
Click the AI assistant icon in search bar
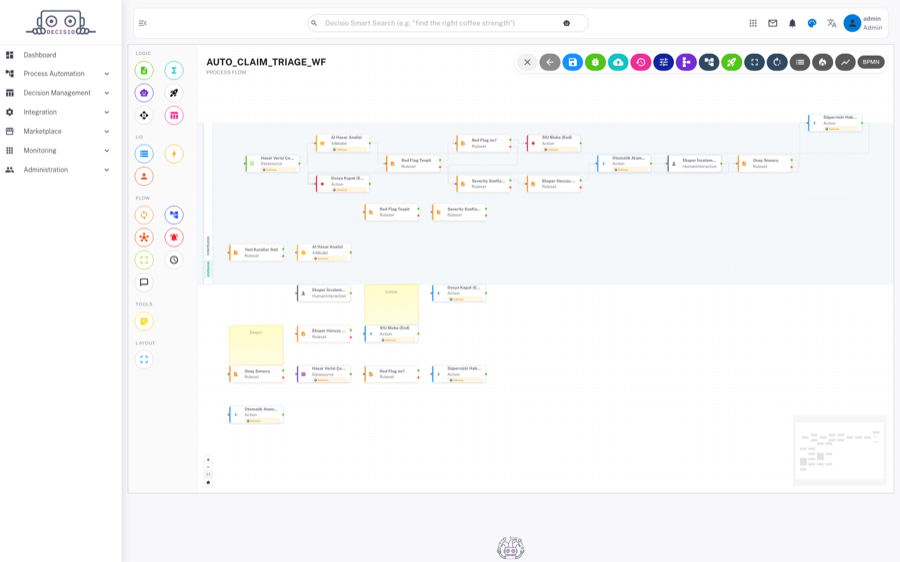point(567,23)
